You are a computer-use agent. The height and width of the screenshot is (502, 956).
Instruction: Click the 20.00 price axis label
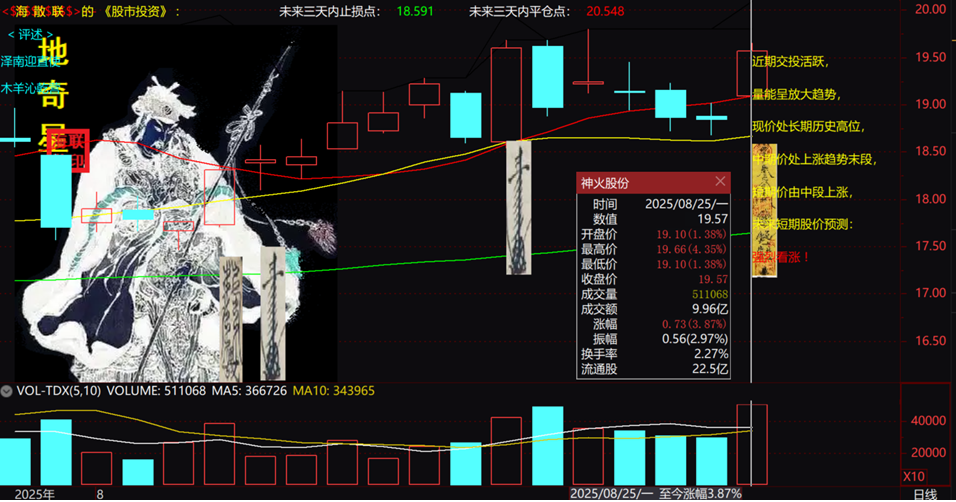coord(930,9)
